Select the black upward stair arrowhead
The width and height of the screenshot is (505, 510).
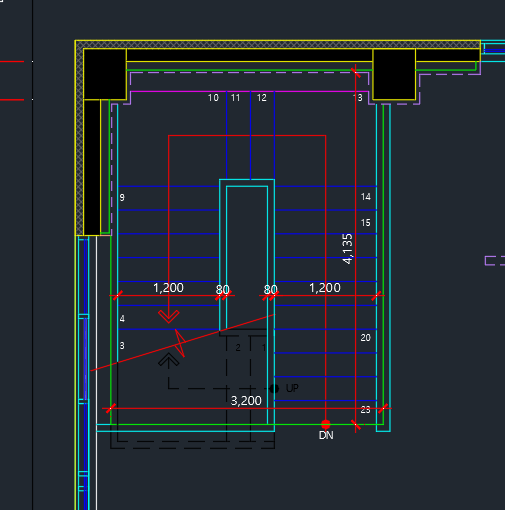[169, 360]
